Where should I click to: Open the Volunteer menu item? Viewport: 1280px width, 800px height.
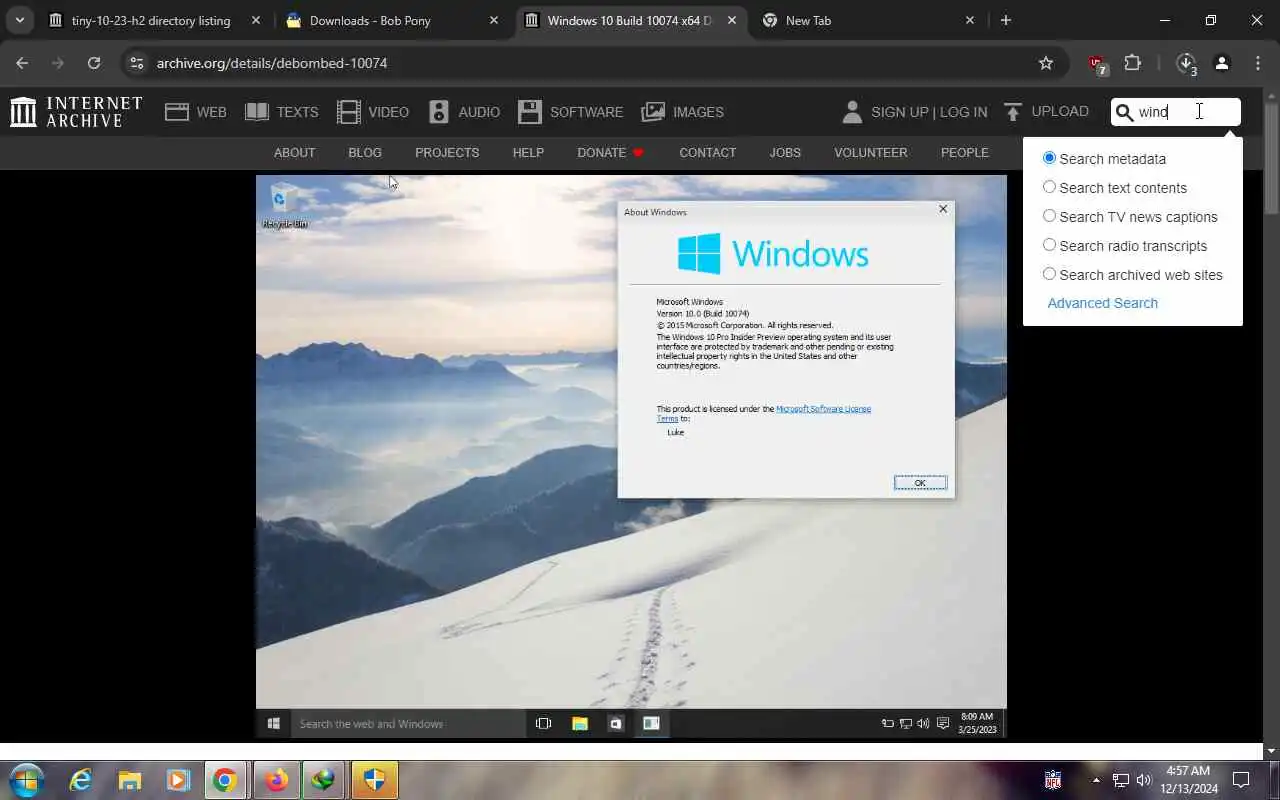(871, 153)
